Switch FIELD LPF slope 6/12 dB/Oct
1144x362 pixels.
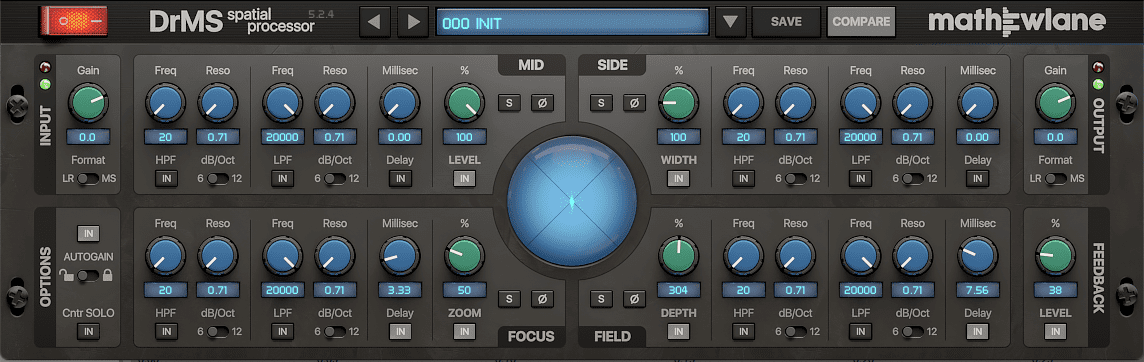point(912,331)
